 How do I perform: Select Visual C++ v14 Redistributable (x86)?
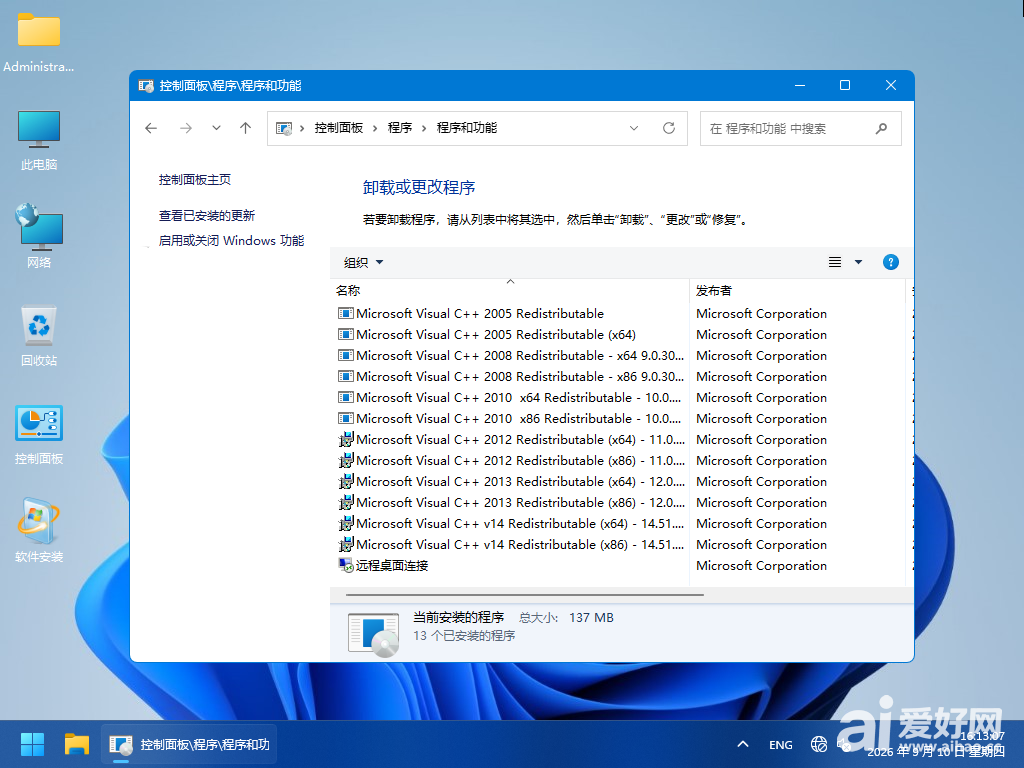tap(510, 544)
